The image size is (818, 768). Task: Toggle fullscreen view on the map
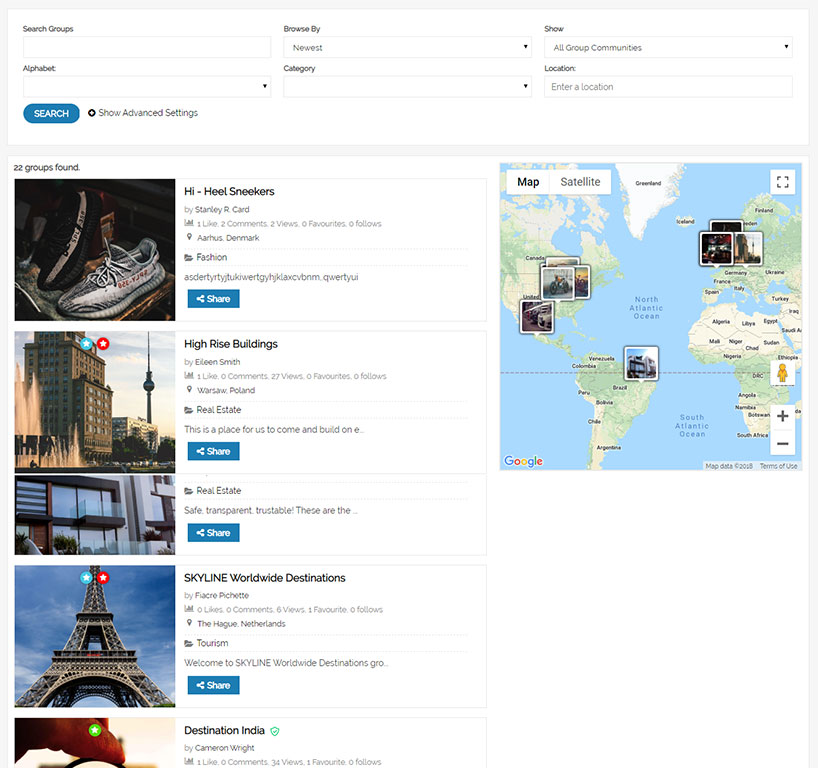click(782, 182)
